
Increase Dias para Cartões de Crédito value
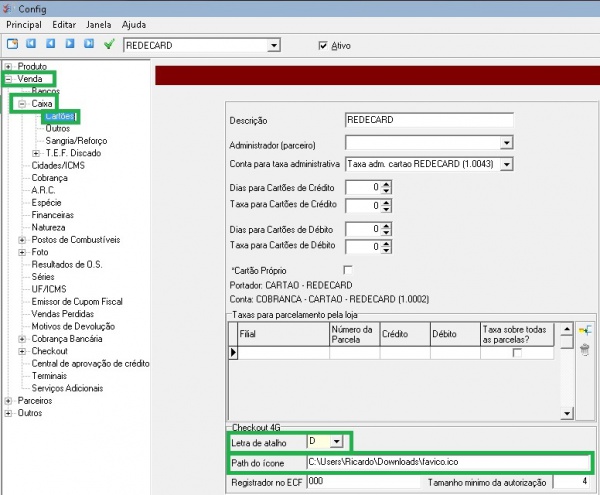coord(386,183)
